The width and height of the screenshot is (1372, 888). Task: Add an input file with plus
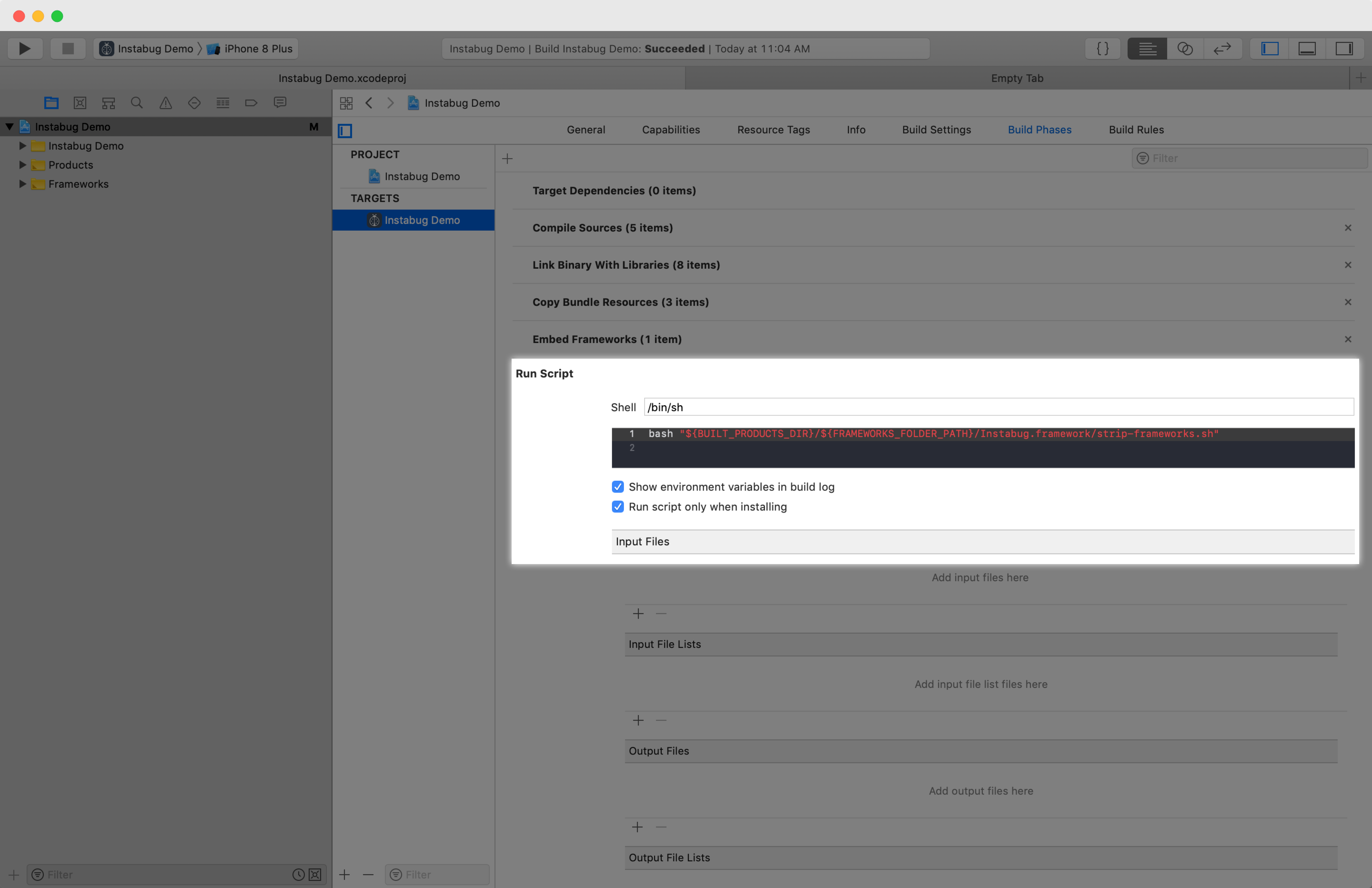[638, 614]
